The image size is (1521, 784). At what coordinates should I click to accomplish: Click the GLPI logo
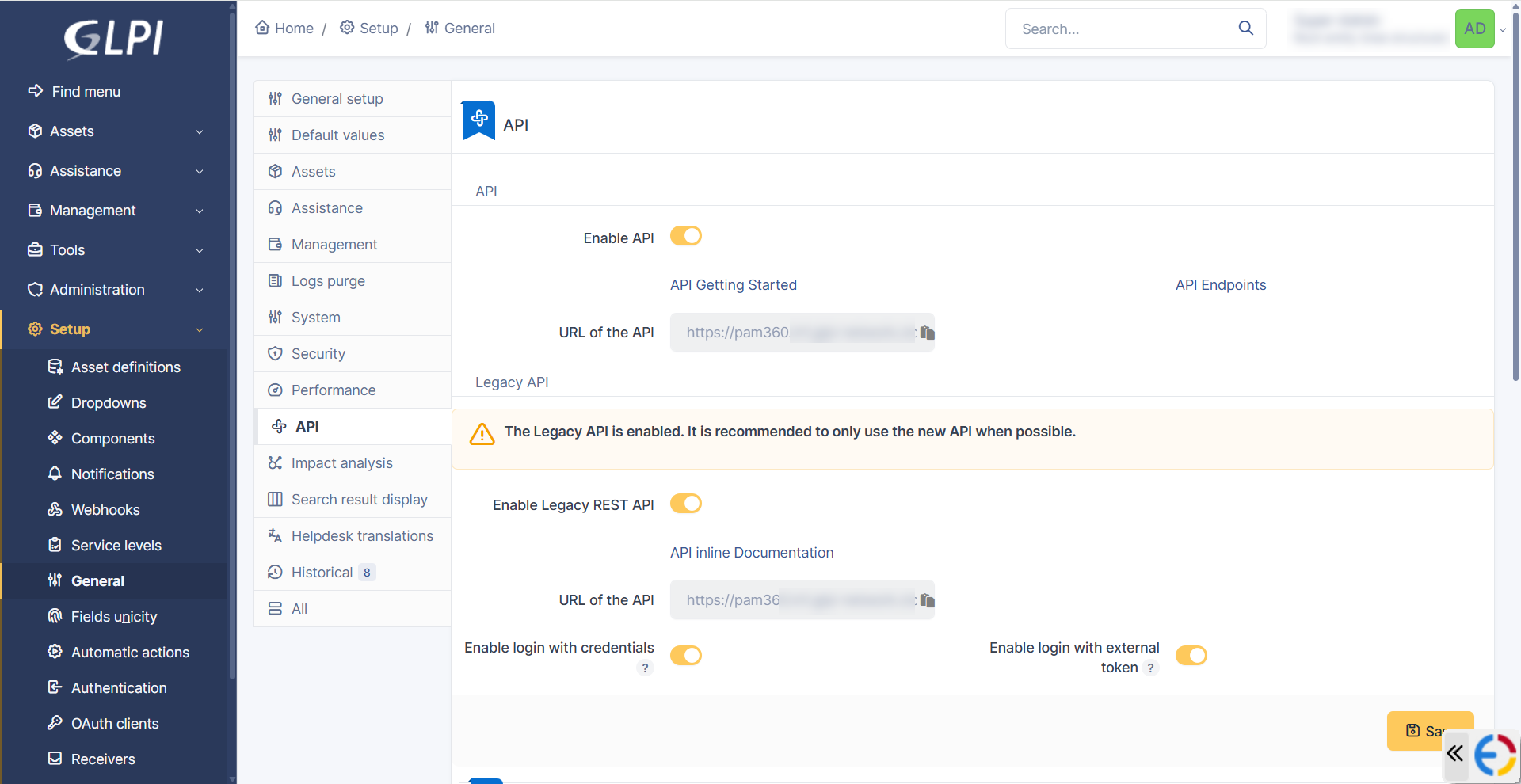114,38
